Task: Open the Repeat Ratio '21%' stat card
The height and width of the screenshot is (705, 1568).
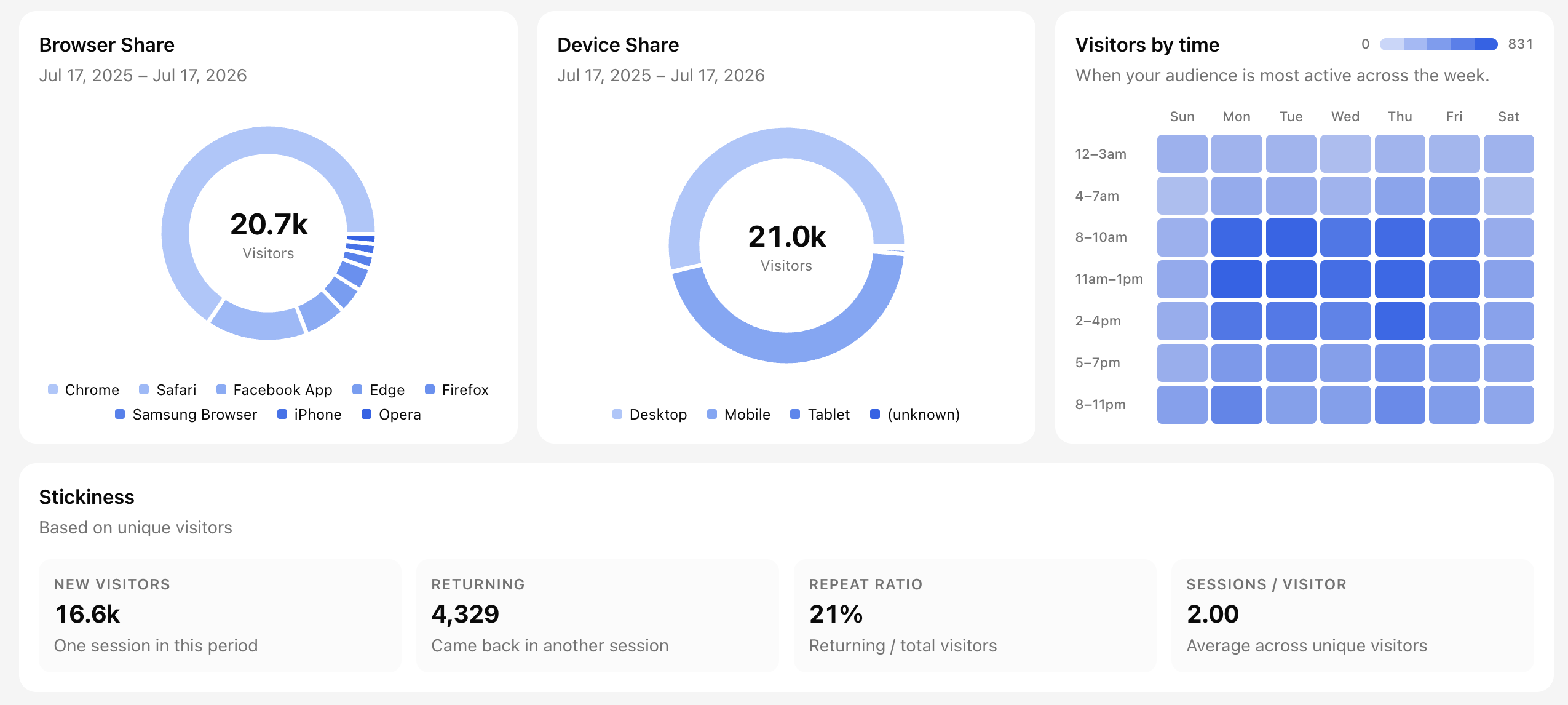Action: click(975, 616)
